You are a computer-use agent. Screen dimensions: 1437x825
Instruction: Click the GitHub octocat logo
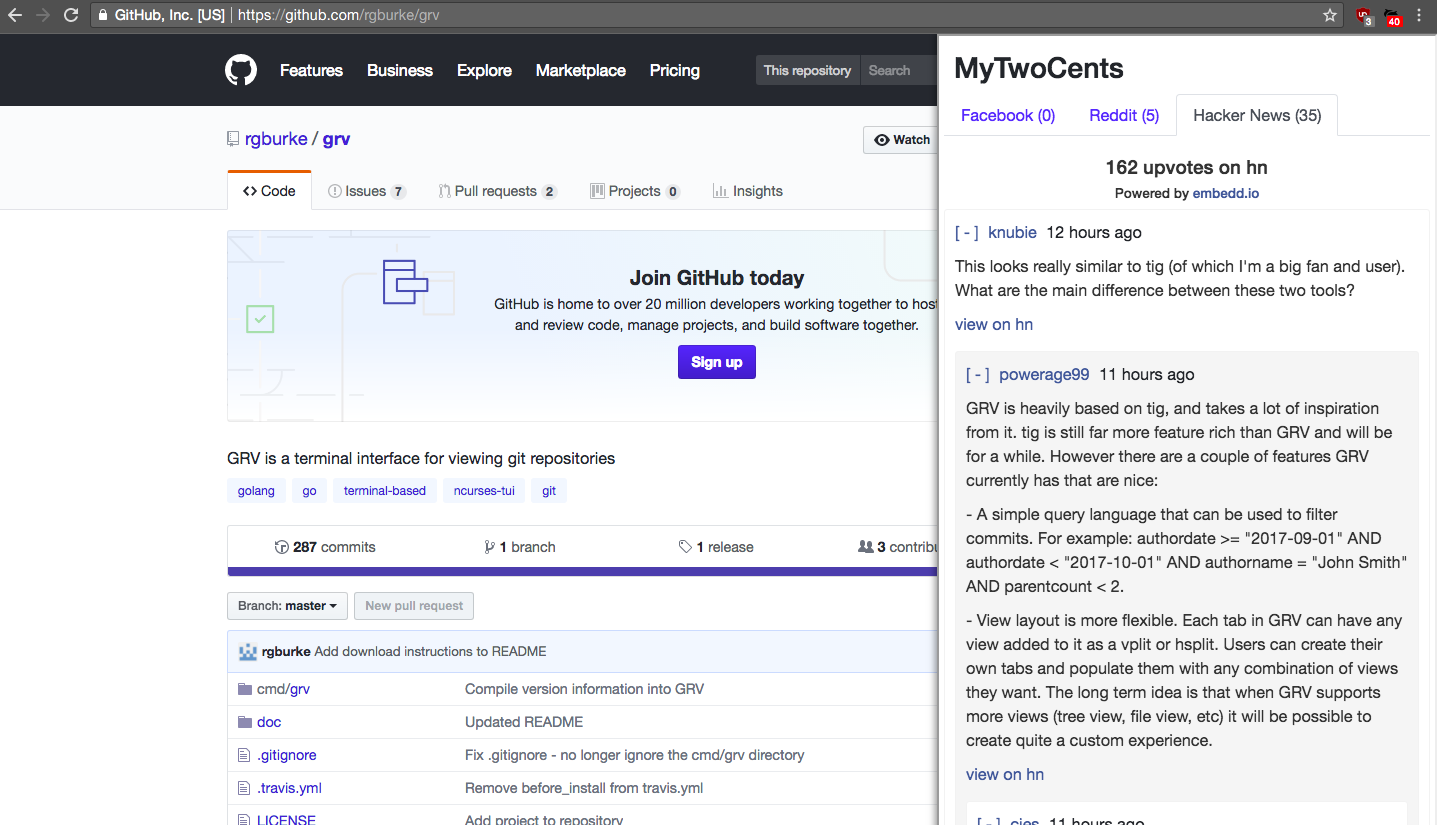click(240, 70)
